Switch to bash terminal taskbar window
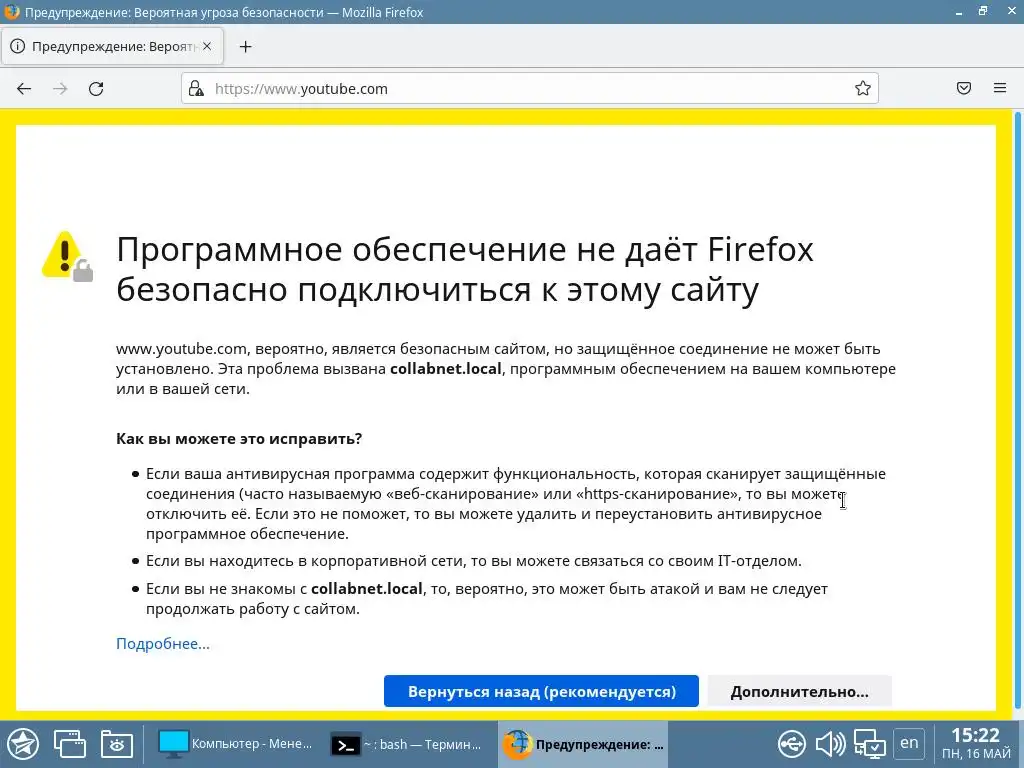The height and width of the screenshot is (768, 1024). click(x=407, y=744)
